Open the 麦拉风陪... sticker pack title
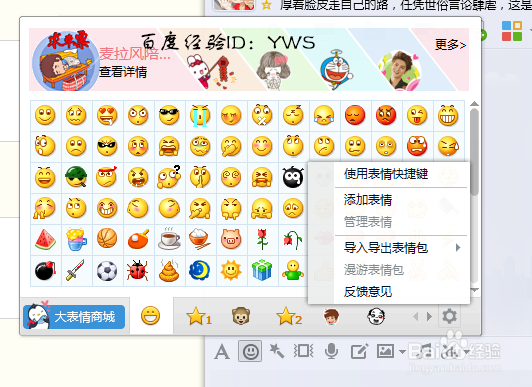Viewport: 532px width, 387px height. tap(134, 54)
